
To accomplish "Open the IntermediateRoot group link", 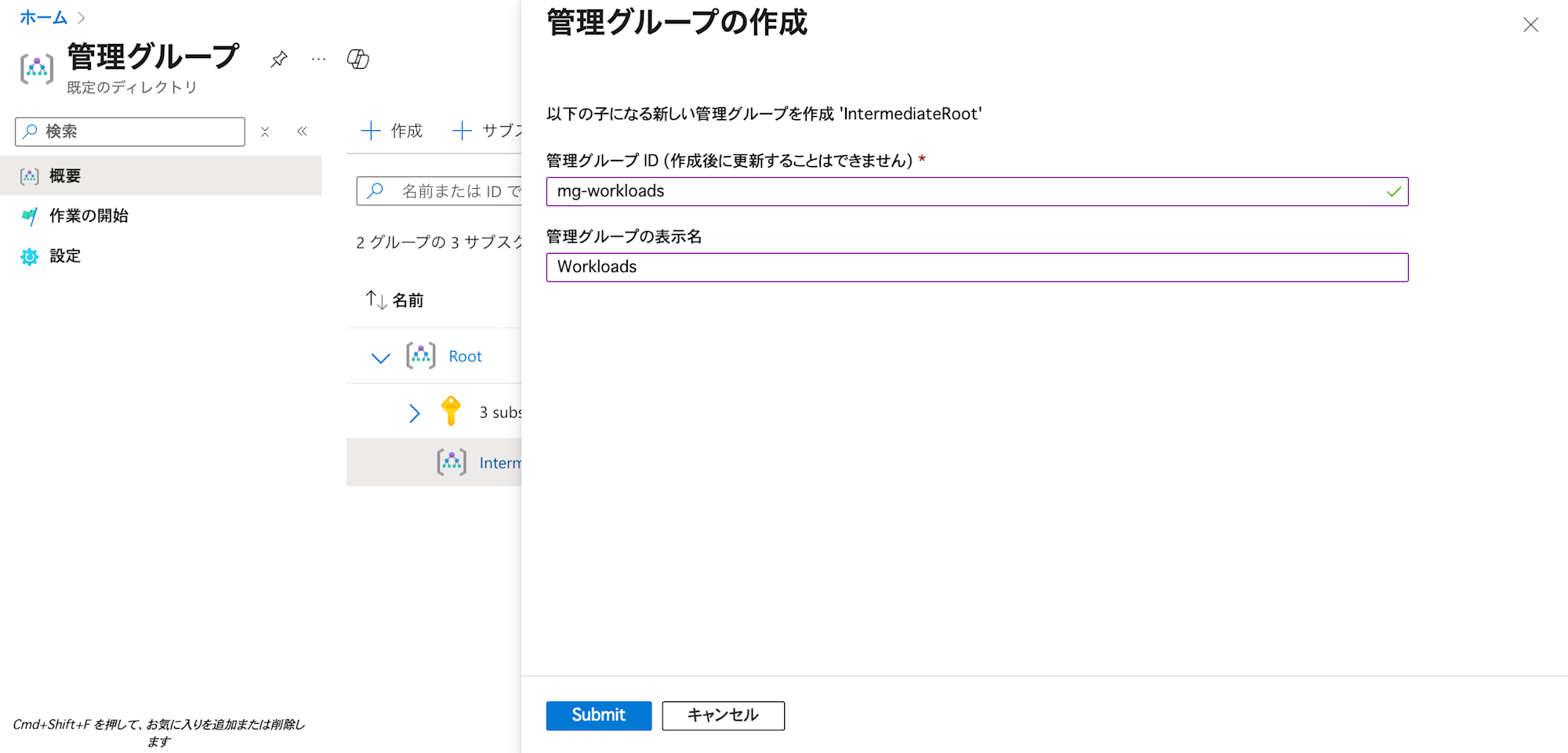I will tap(500, 463).
